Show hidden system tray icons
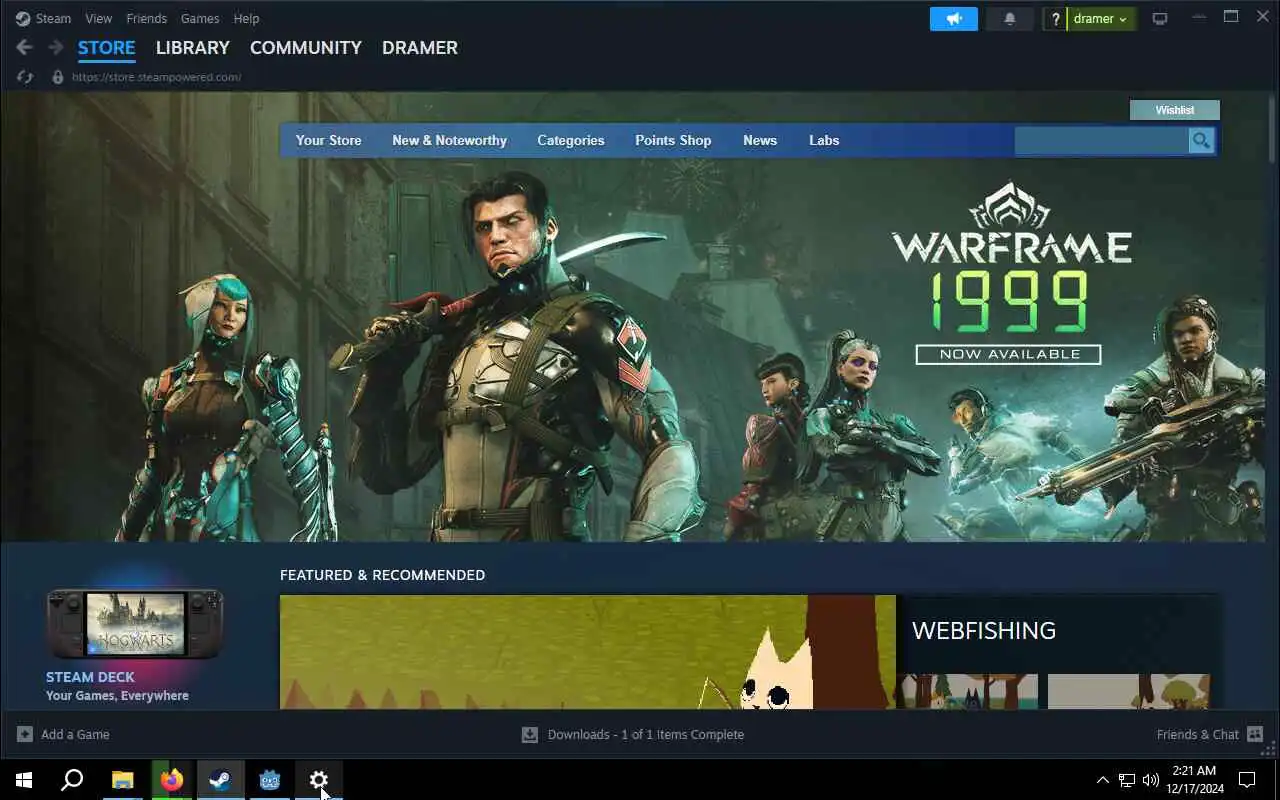Viewport: 1280px width, 800px height. click(x=1102, y=780)
